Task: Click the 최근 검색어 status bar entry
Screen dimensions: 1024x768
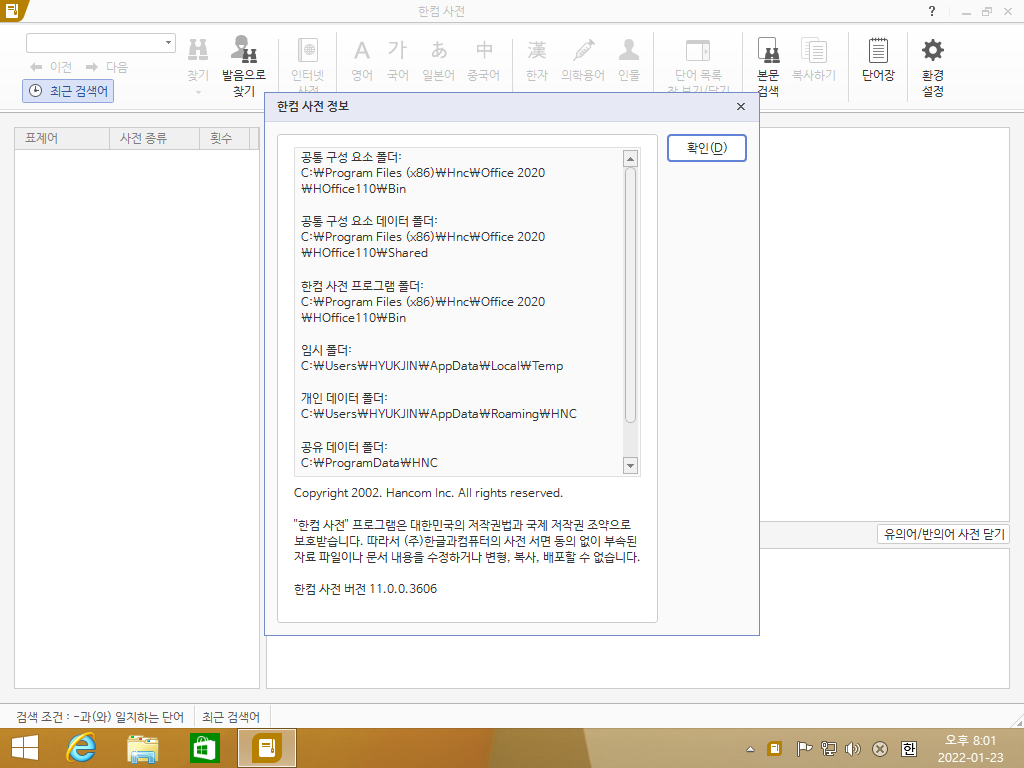Action: coord(231,717)
